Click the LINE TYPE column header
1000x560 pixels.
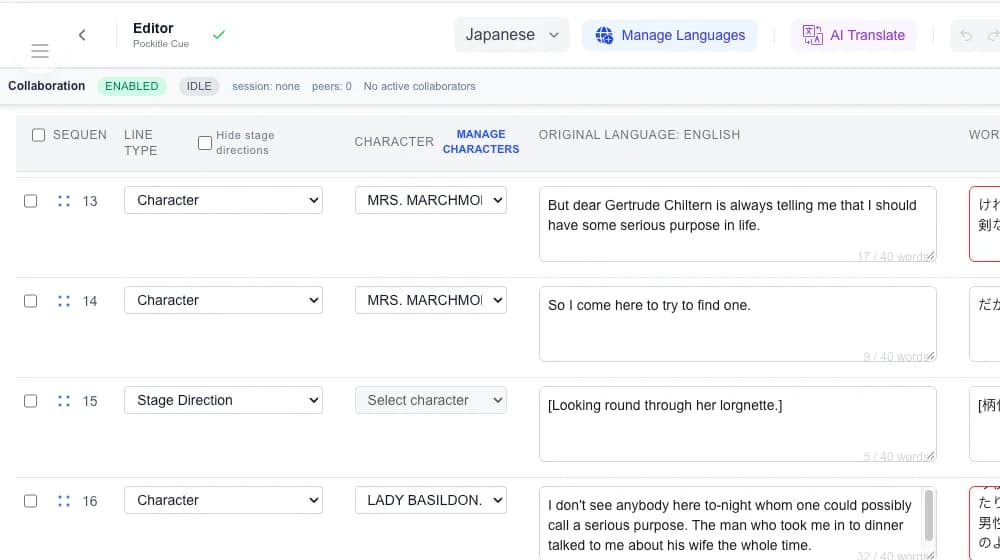[140, 142]
